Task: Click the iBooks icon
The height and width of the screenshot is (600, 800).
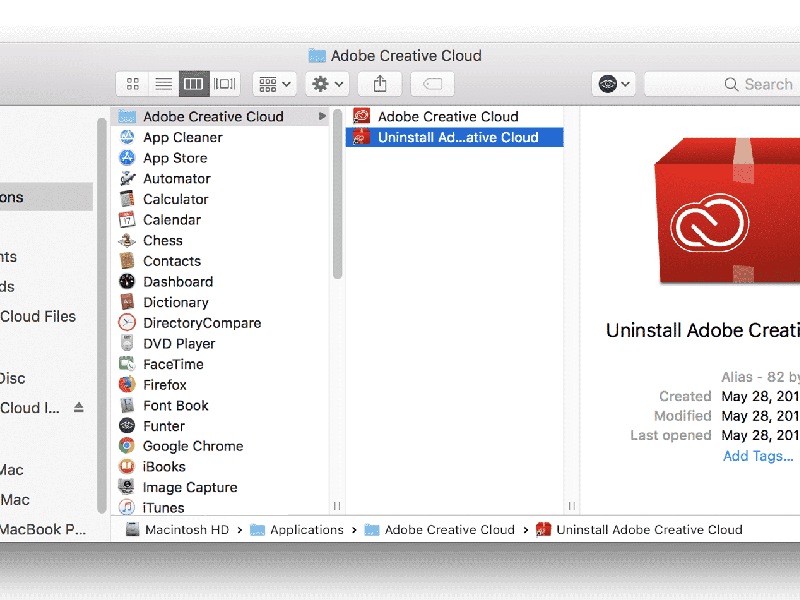Action: click(x=127, y=466)
